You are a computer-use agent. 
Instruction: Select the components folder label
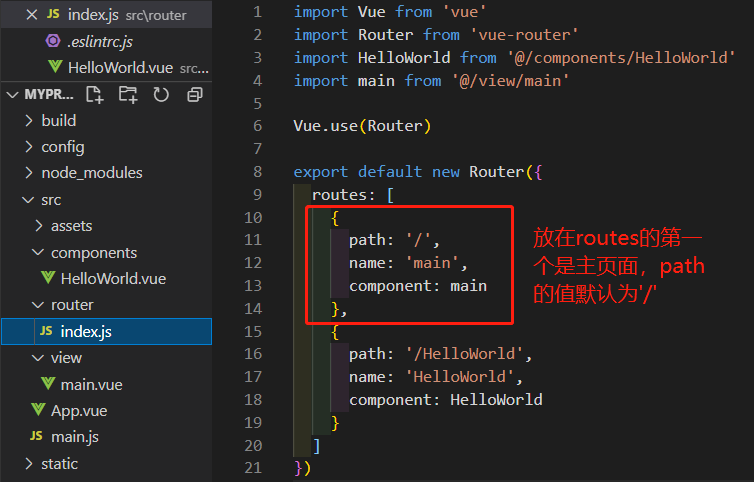pyautogui.click(x=94, y=253)
